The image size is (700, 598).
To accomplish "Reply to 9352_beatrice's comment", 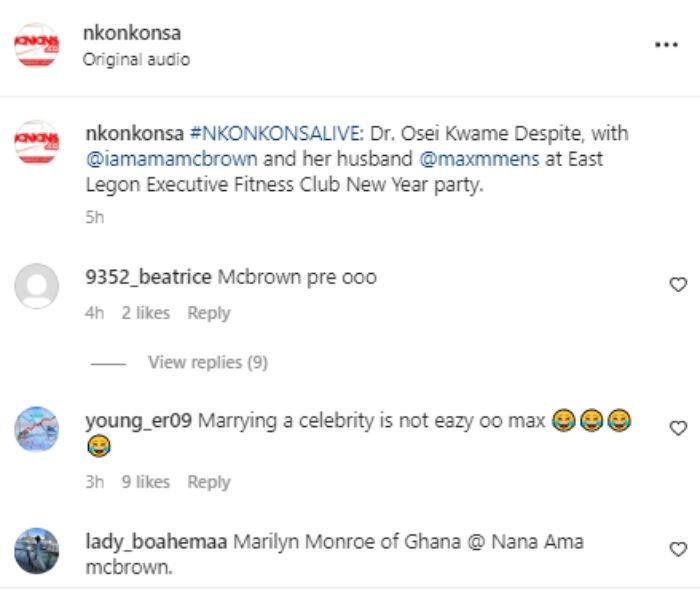I will point(209,313).
